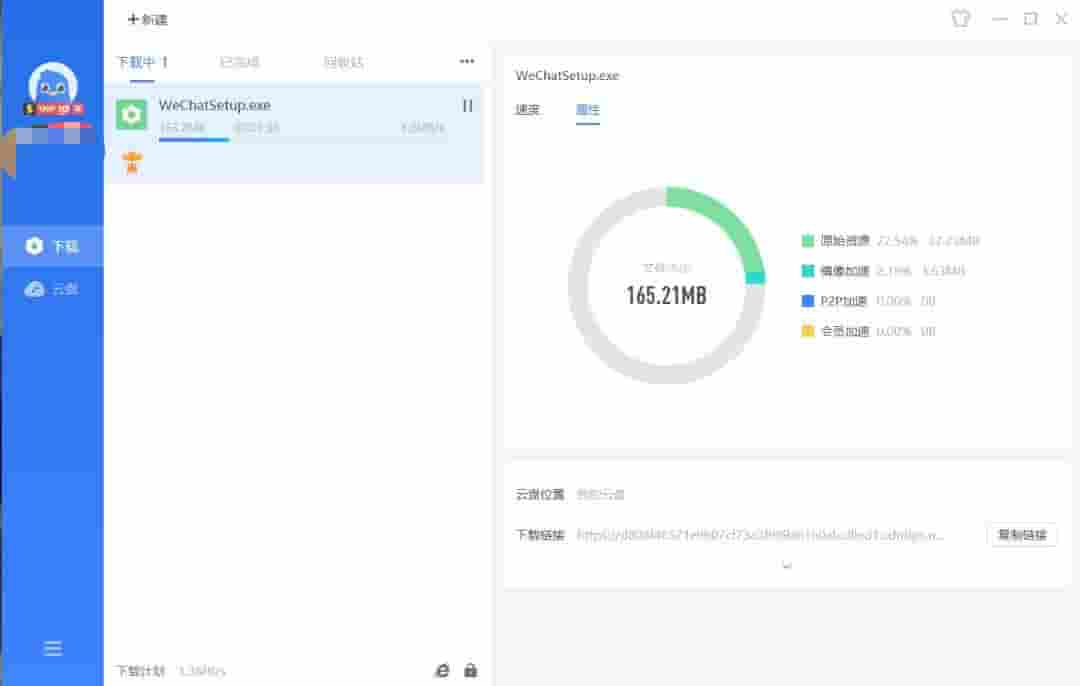Click the download plan label at bottom
Image resolution: width=1080 pixels, height=686 pixels.
coord(141,671)
